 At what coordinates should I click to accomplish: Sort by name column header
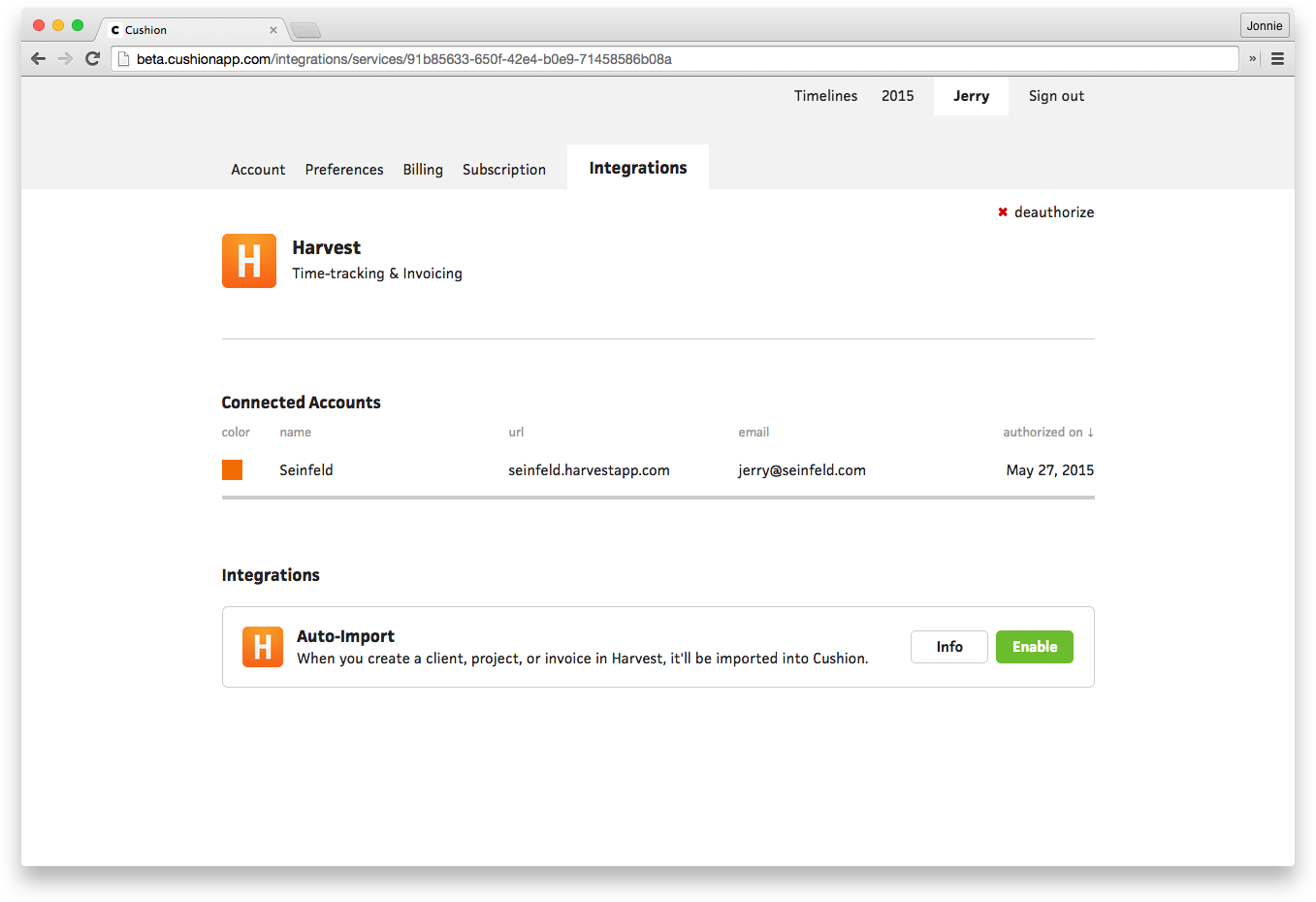tap(296, 433)
